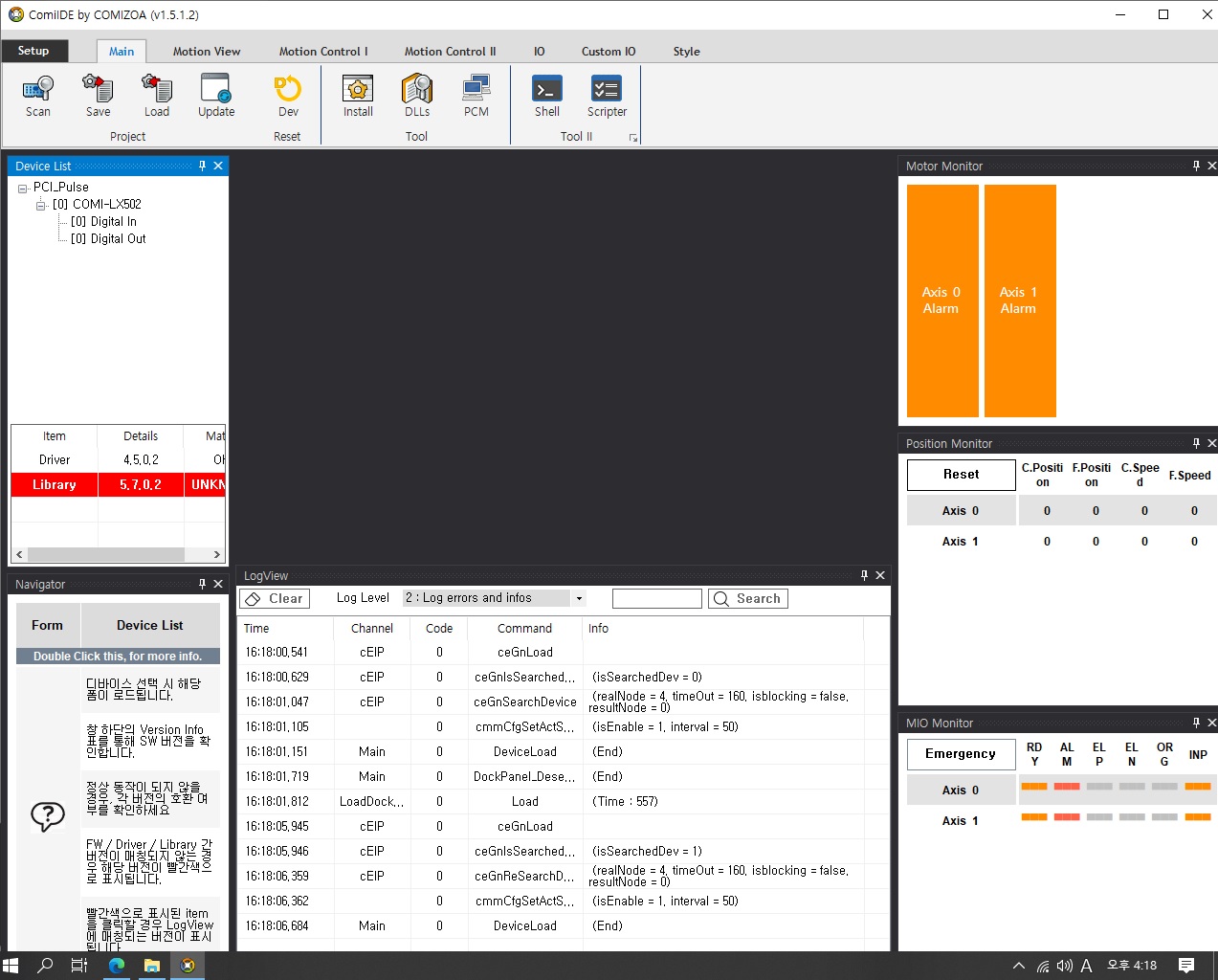Launch the Shell tool
Viewport: 1218px width, 980px height.
pos(547,89)
